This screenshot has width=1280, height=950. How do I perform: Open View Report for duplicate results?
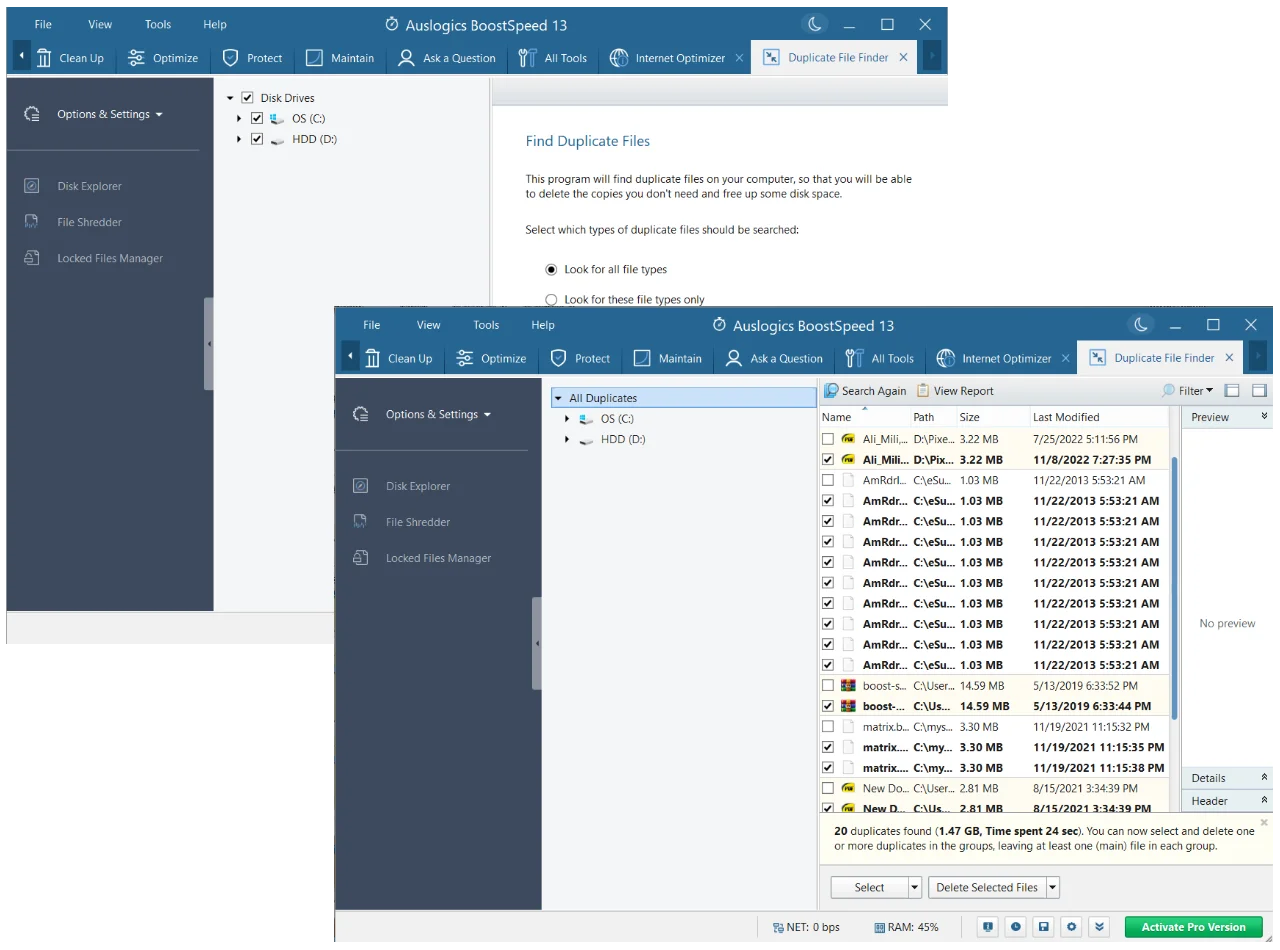click(x=955, y=391)
